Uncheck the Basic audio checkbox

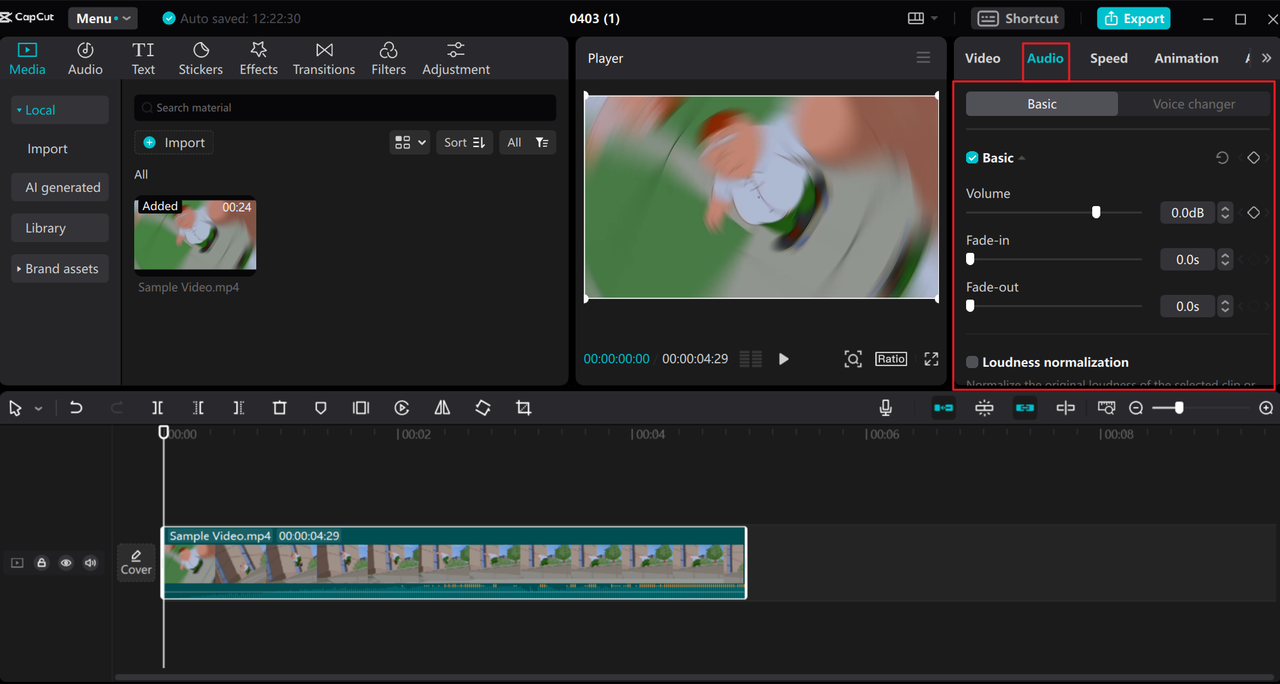pyautogui.click(x=972, y=158)
